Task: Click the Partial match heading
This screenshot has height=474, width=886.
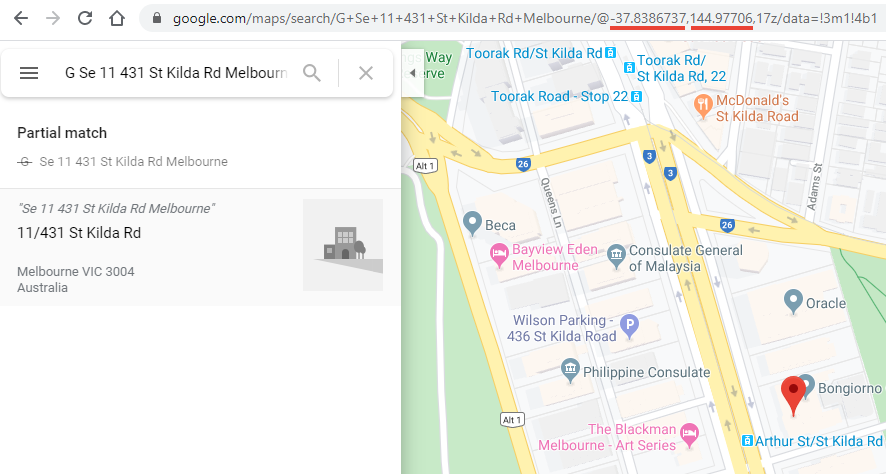Action: pyautogui.click(x=62, y=133)
